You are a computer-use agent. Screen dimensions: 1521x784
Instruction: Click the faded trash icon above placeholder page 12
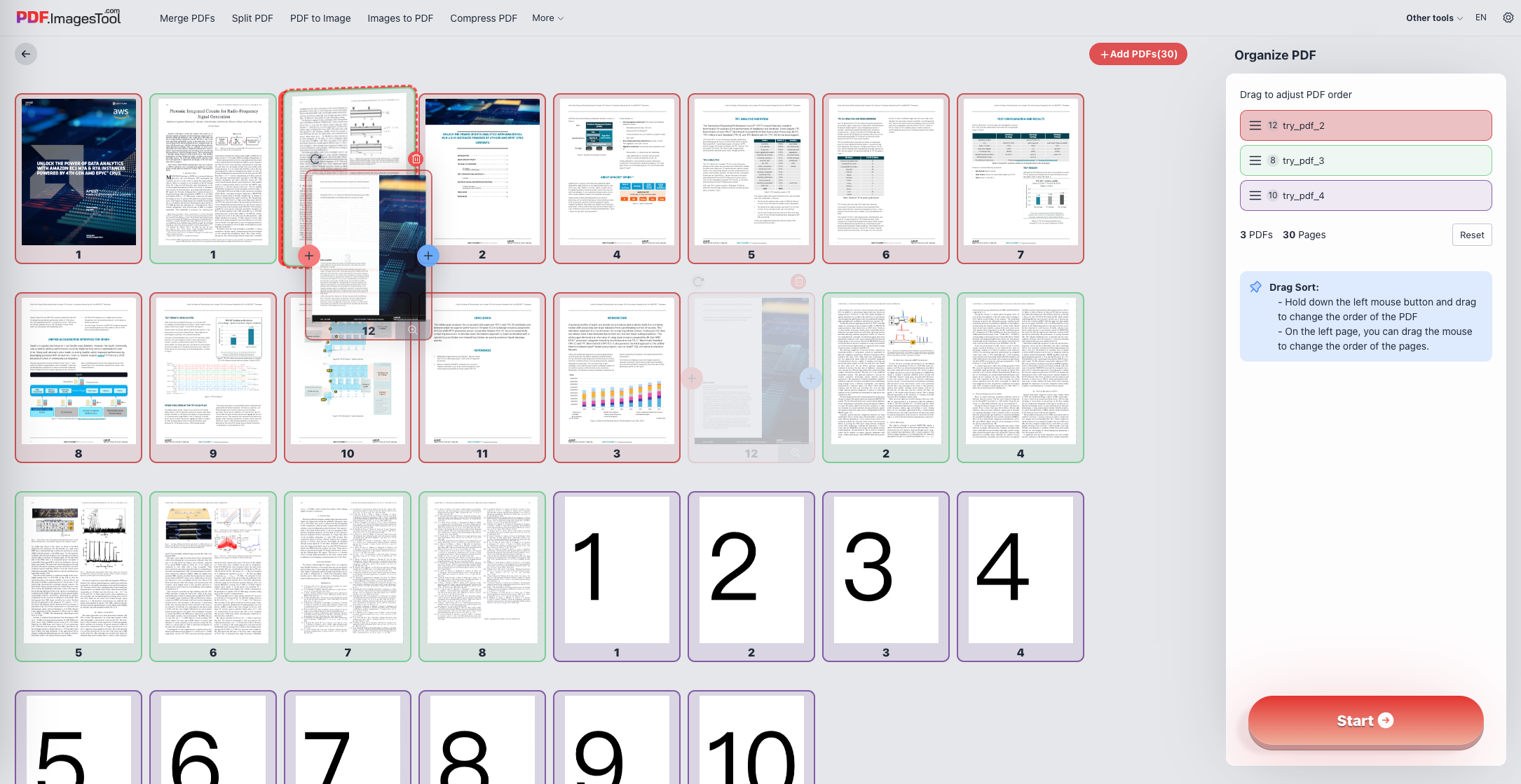click(x=798, y=282)
